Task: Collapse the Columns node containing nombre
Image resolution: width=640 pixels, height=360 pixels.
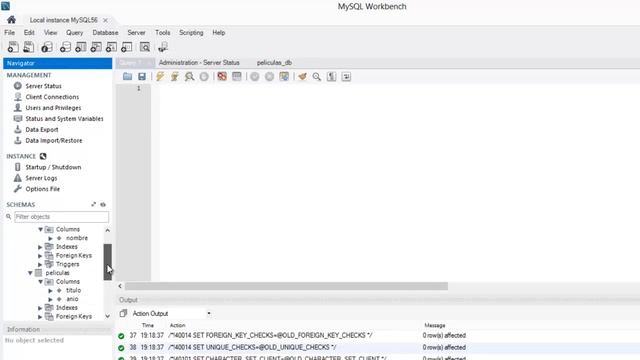Action: click(x=40, y=229)
